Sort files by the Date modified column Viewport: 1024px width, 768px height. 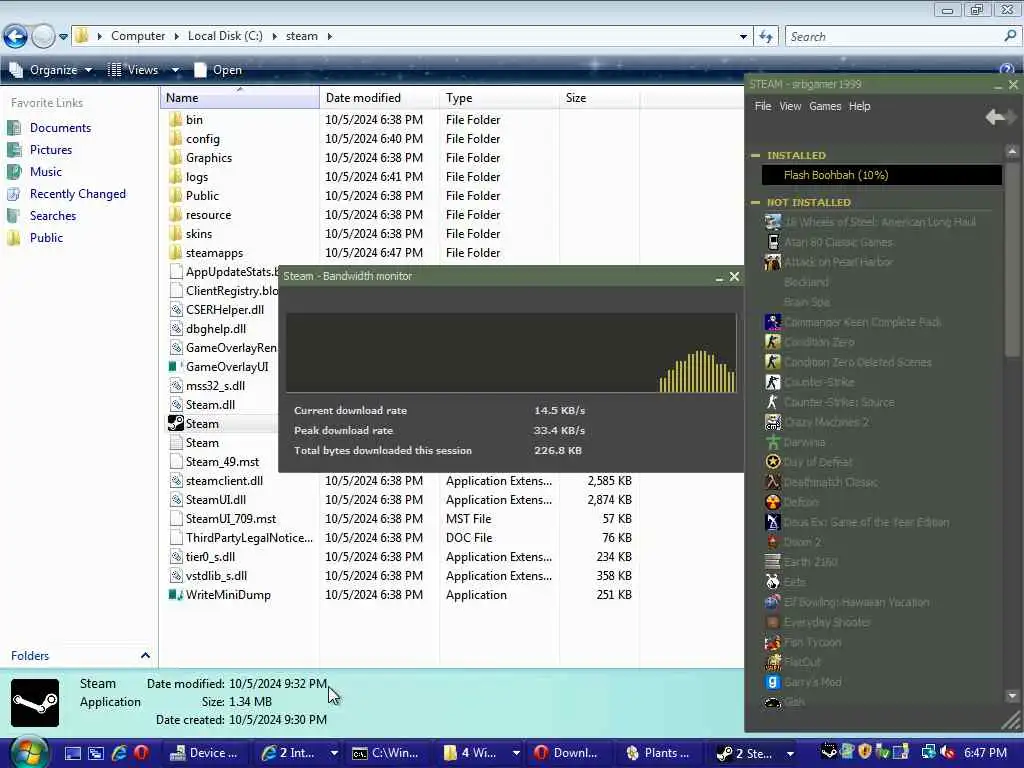pos(379,98)
